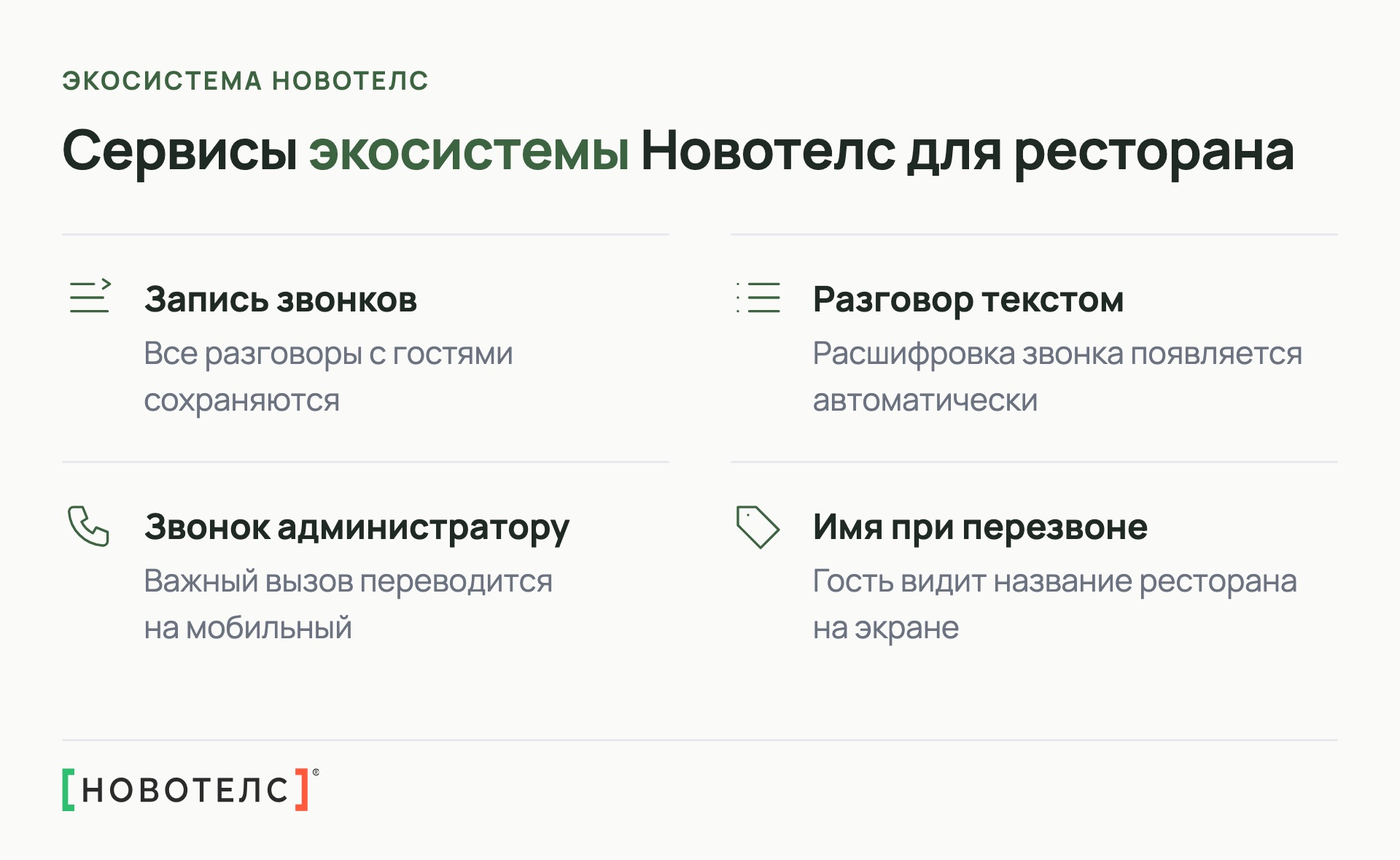Click the Новотелс logo
This screenshot has height=860, width=1400.
(x=191, y=789)
